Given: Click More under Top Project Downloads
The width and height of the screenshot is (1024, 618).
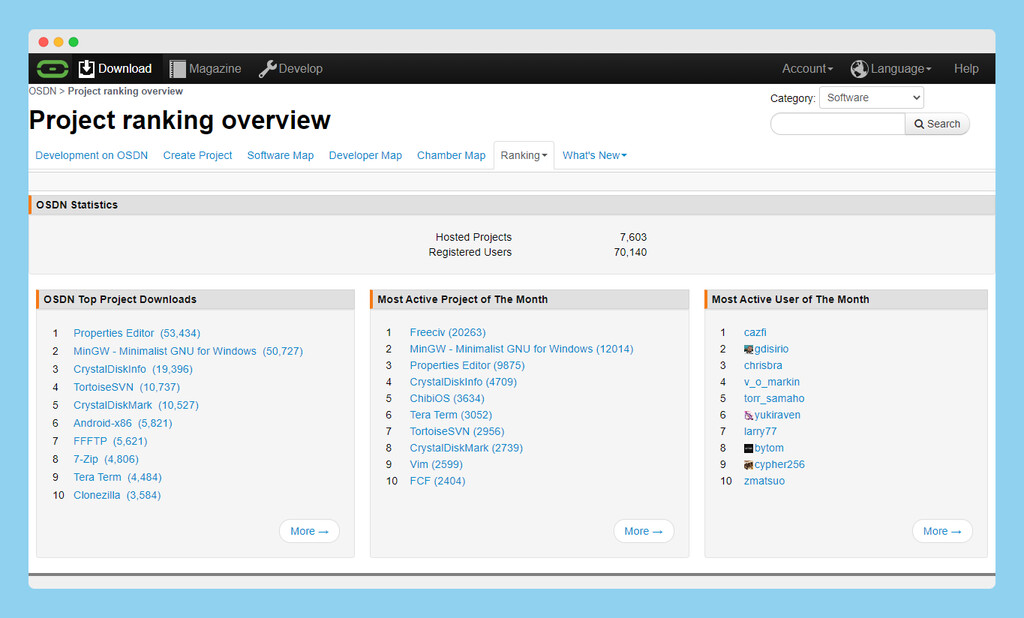Looking at the screenshot, I should tap(309, 532).
